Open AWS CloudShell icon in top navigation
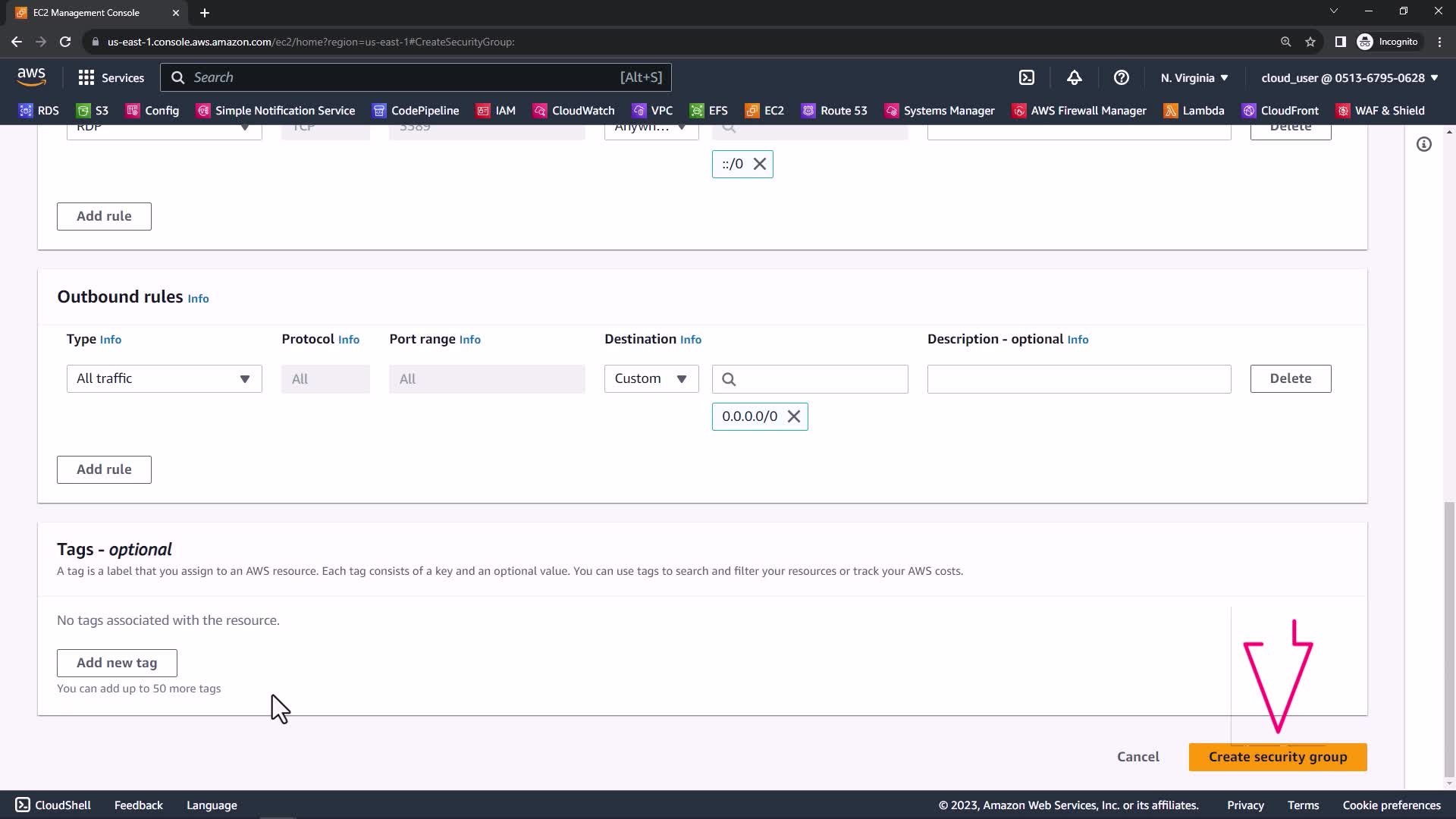 (x=1027, y=77)
